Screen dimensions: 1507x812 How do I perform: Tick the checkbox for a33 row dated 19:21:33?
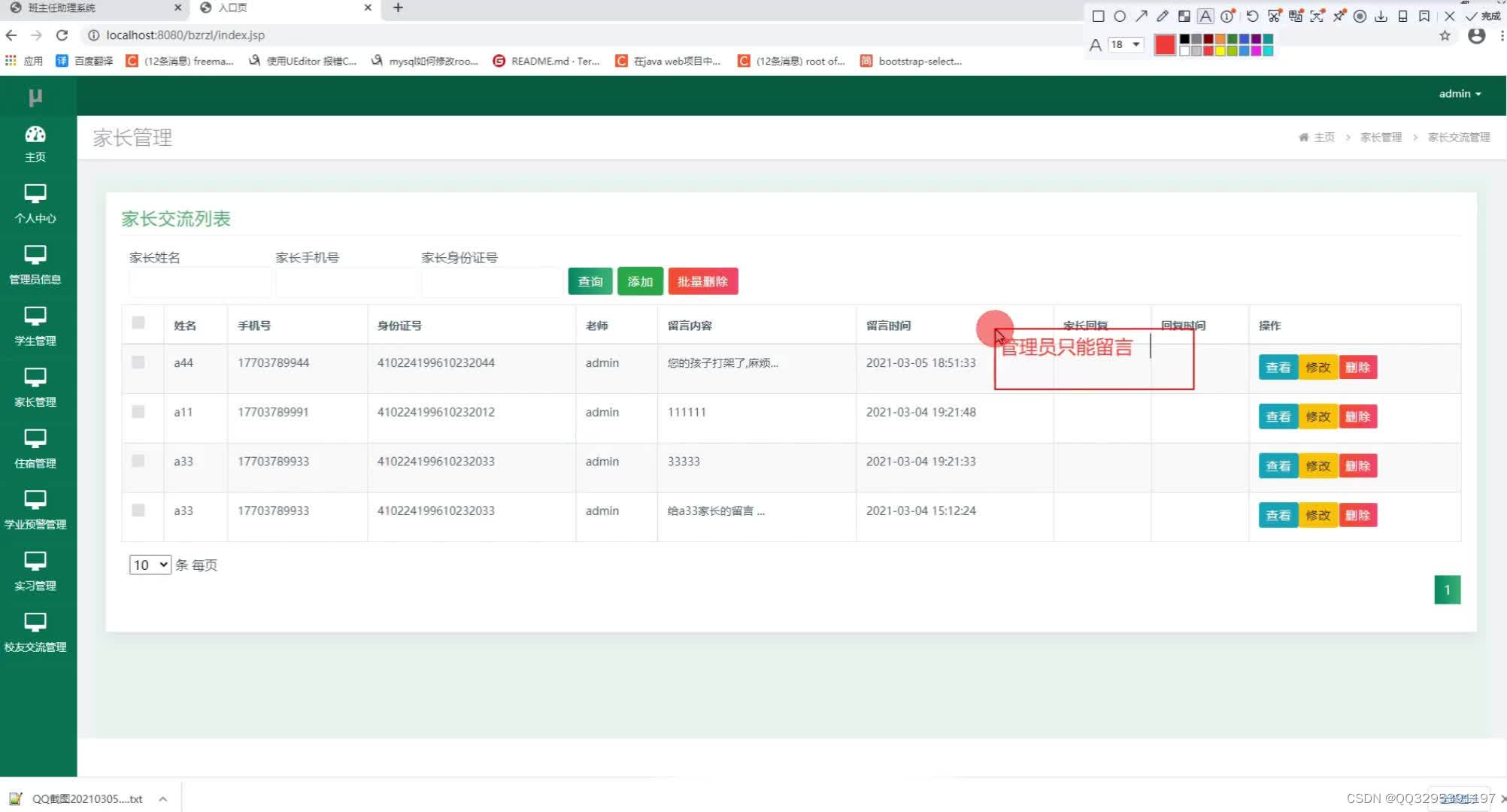point(138,461)
